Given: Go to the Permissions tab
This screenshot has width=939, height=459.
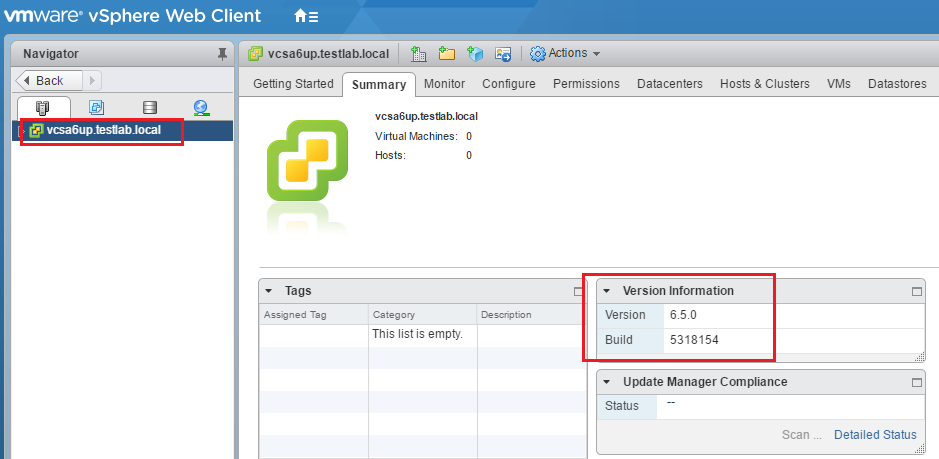Looking at the screenshot, I should click(x=586, y=84).
